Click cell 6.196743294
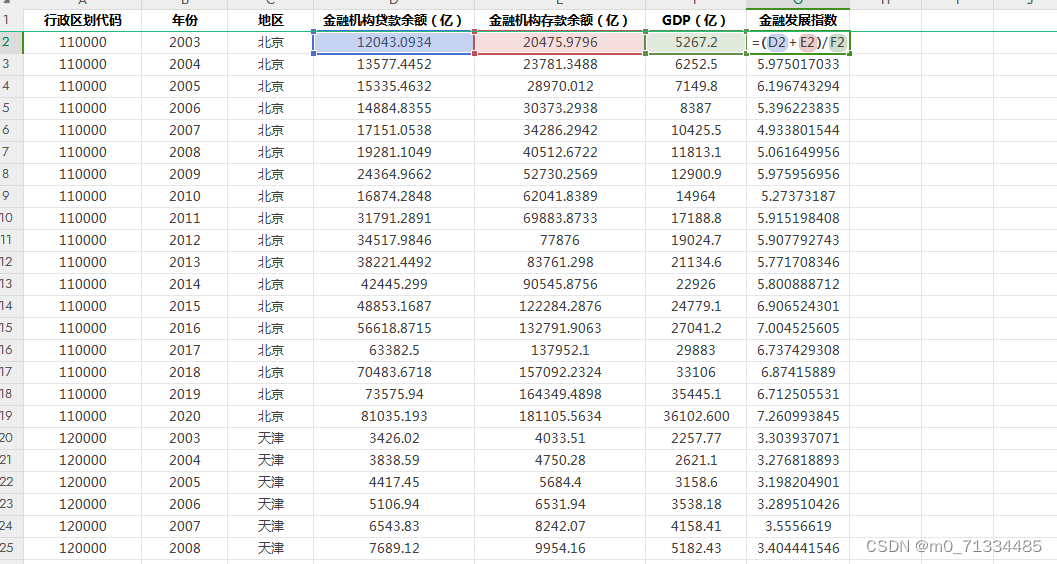Image resolution: width=1057 pixels, height=564 pixels. point(798,86)
